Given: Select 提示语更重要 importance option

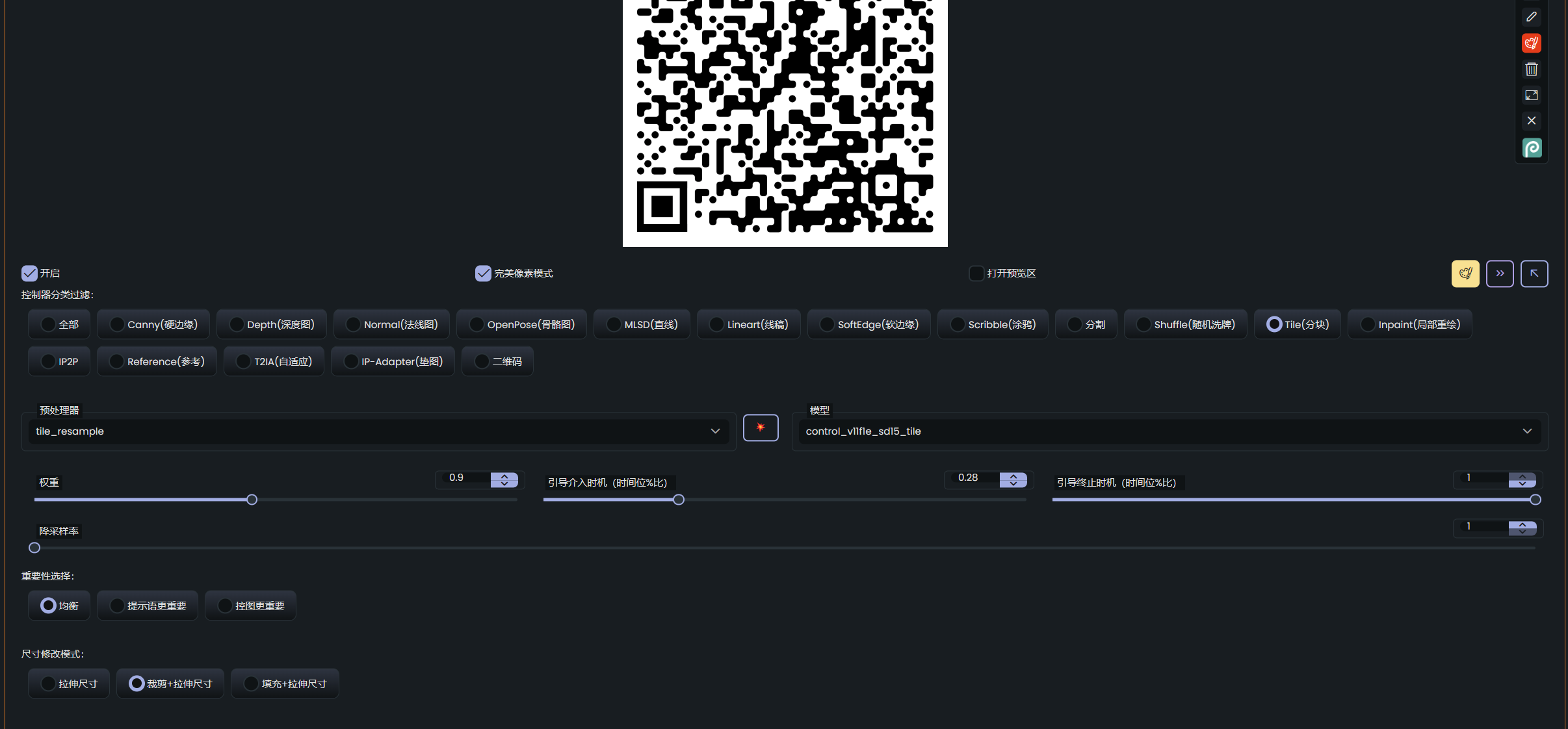Looking at the screenshot, I should pyautogui.click(x=148, y=606).
